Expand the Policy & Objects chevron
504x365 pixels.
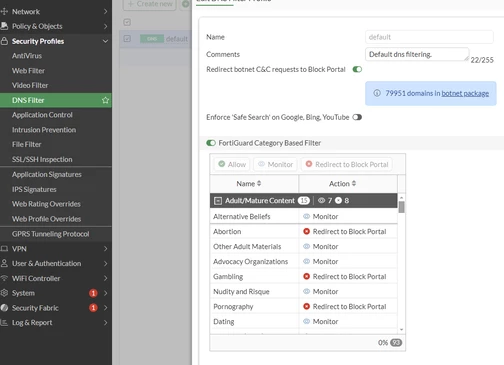[x=105, y=26]
